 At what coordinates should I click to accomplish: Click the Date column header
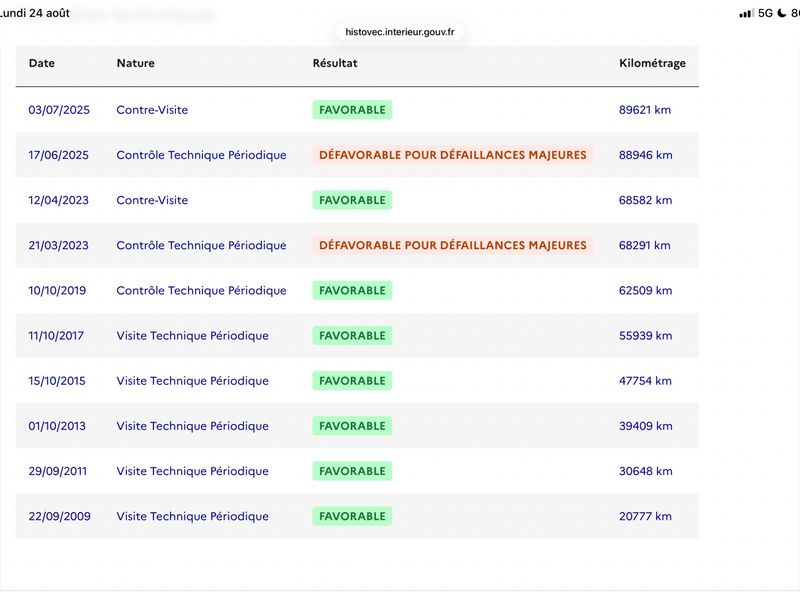42,63
